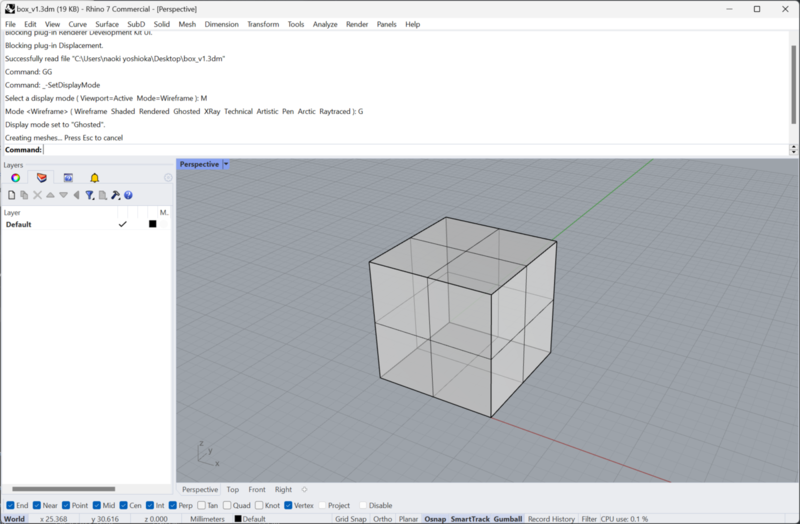Toggle SmartTrack in the status bar
Viewport: 800px width, 524px height.
470,519
